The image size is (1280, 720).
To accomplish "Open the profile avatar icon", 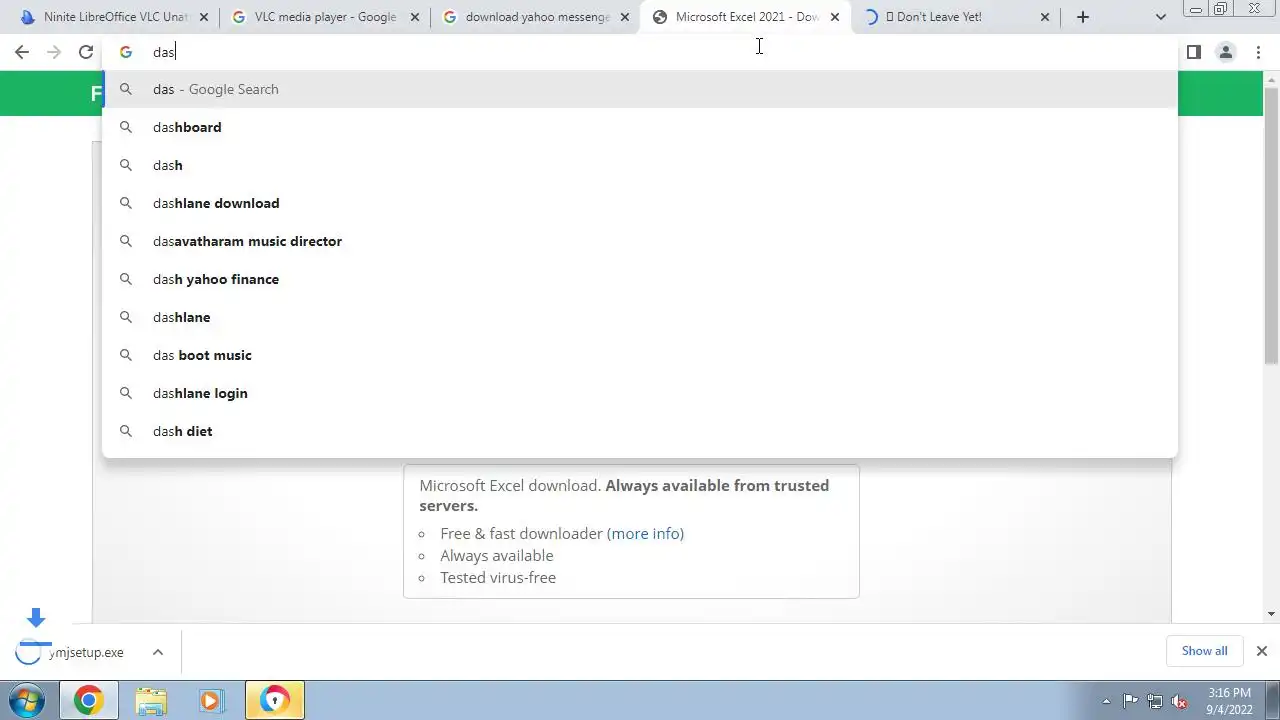I will coord(1225,52).
